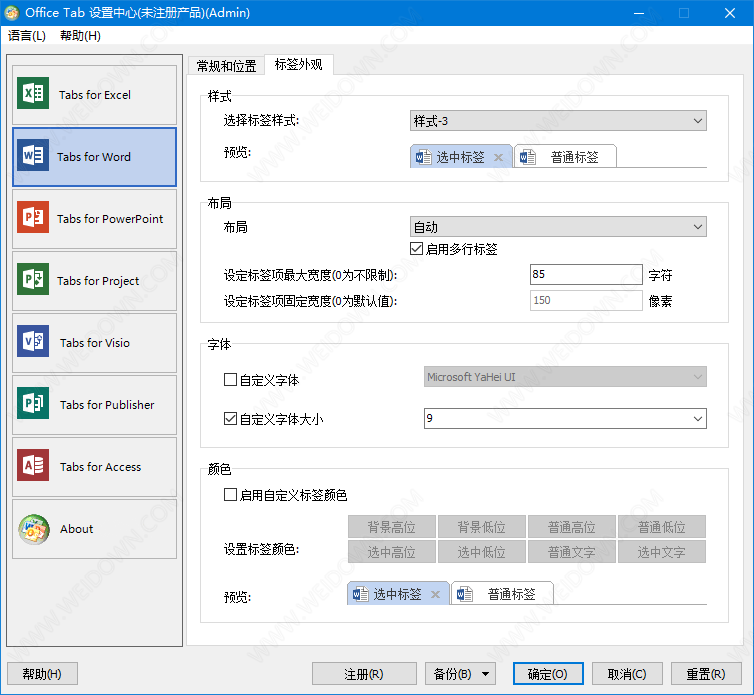Select Tabs for Project icon
The image size is (754, 695).
coord(33,279)
